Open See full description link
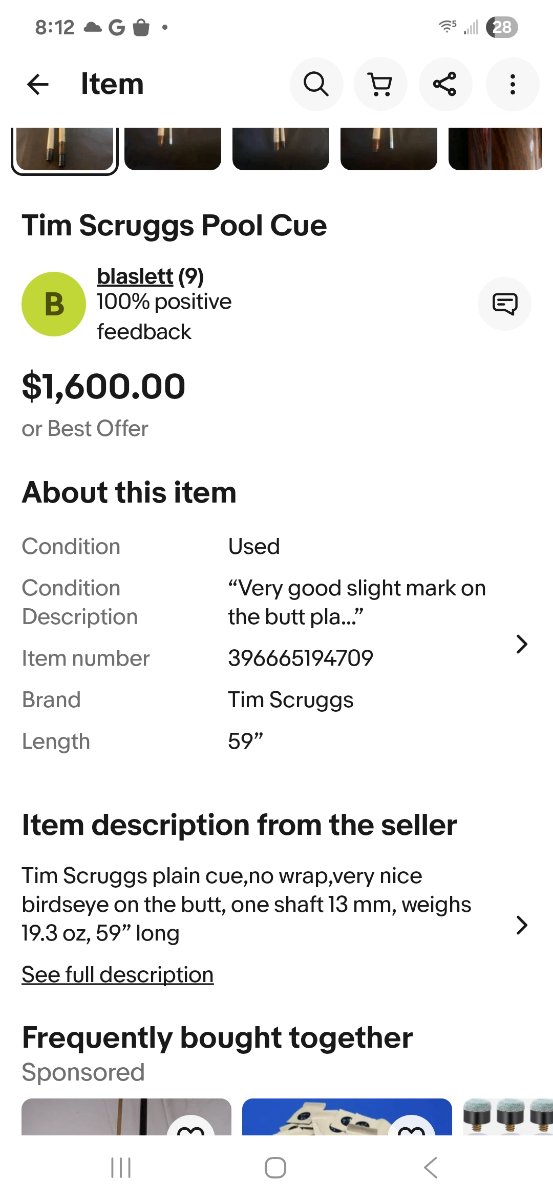 pyautogui.click(x=118, y=974)
